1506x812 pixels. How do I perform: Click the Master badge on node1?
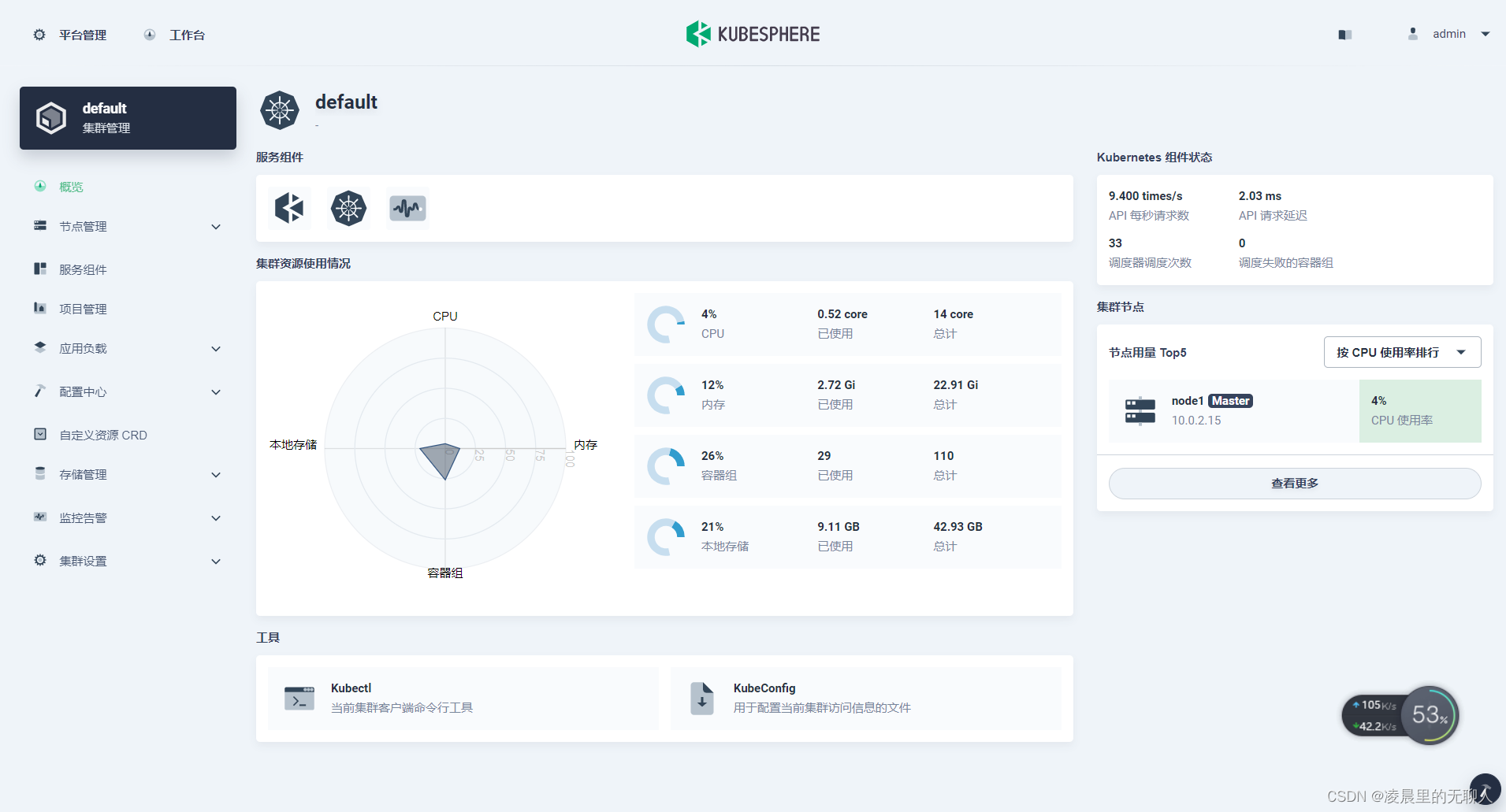(1230, 401)
